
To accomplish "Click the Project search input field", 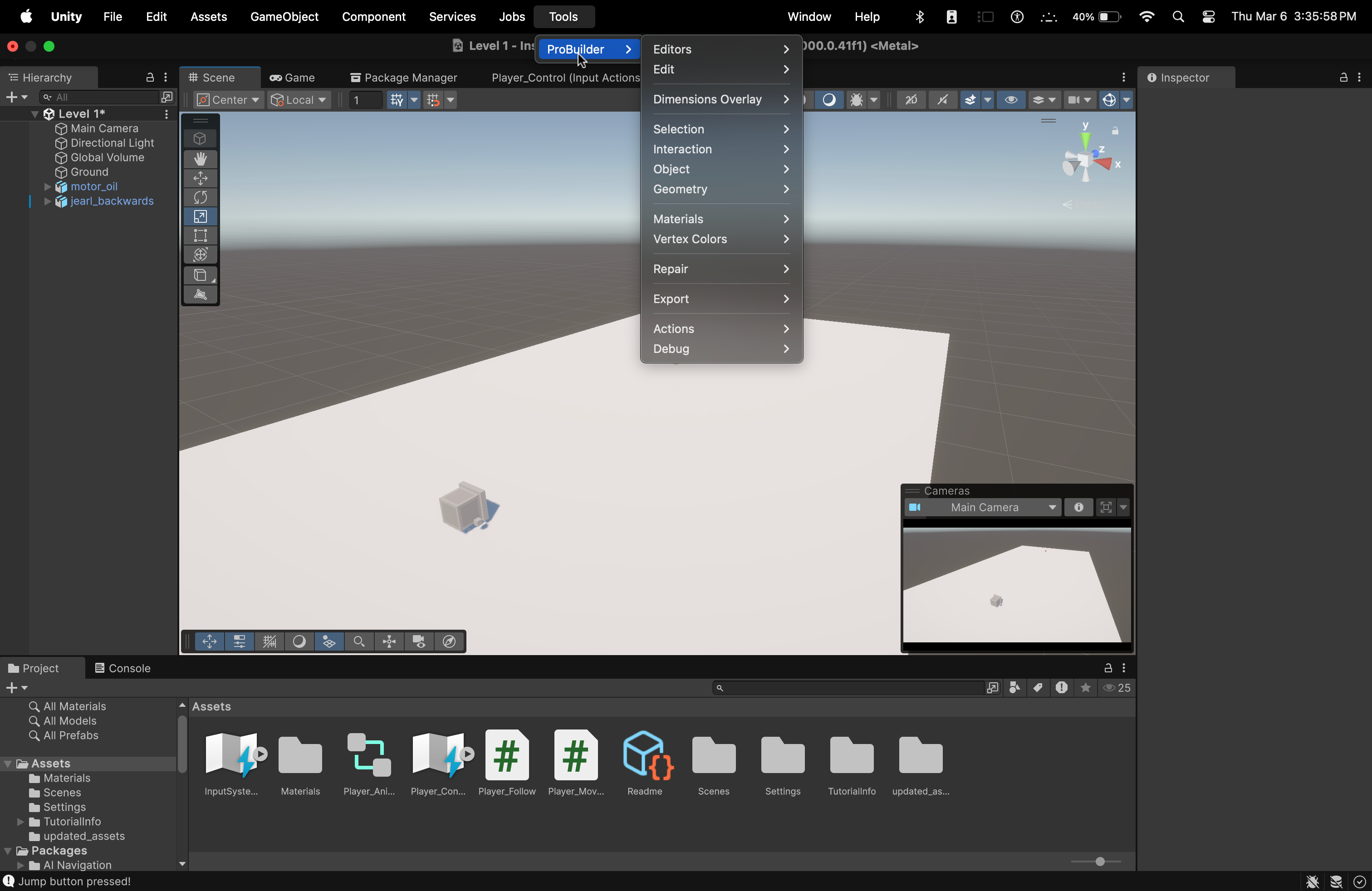I will [x=848, y=688].
